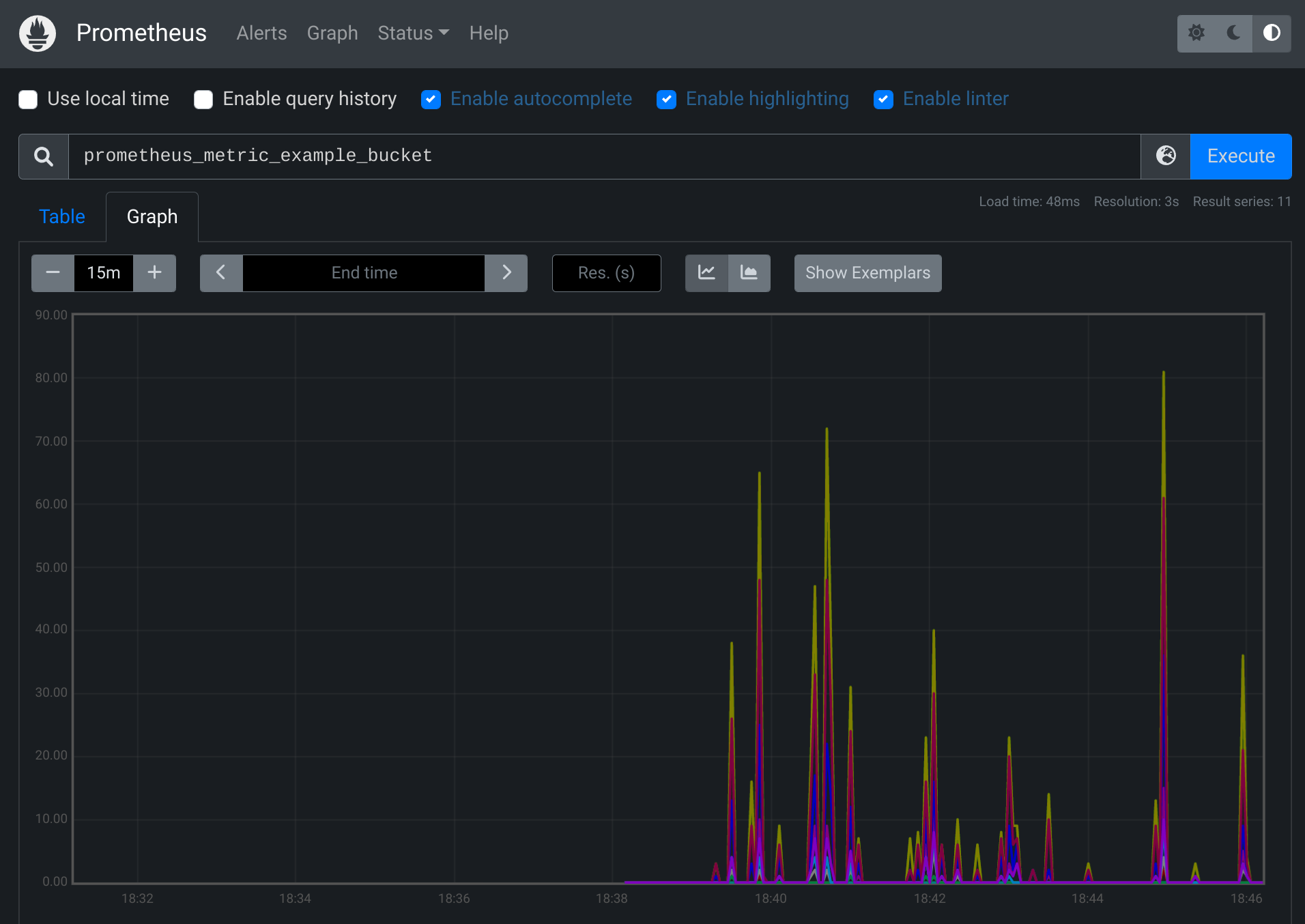This screenshot has width=1305, height=924.
Task: Select the Graph panel tab
Action: pos(152,216)
